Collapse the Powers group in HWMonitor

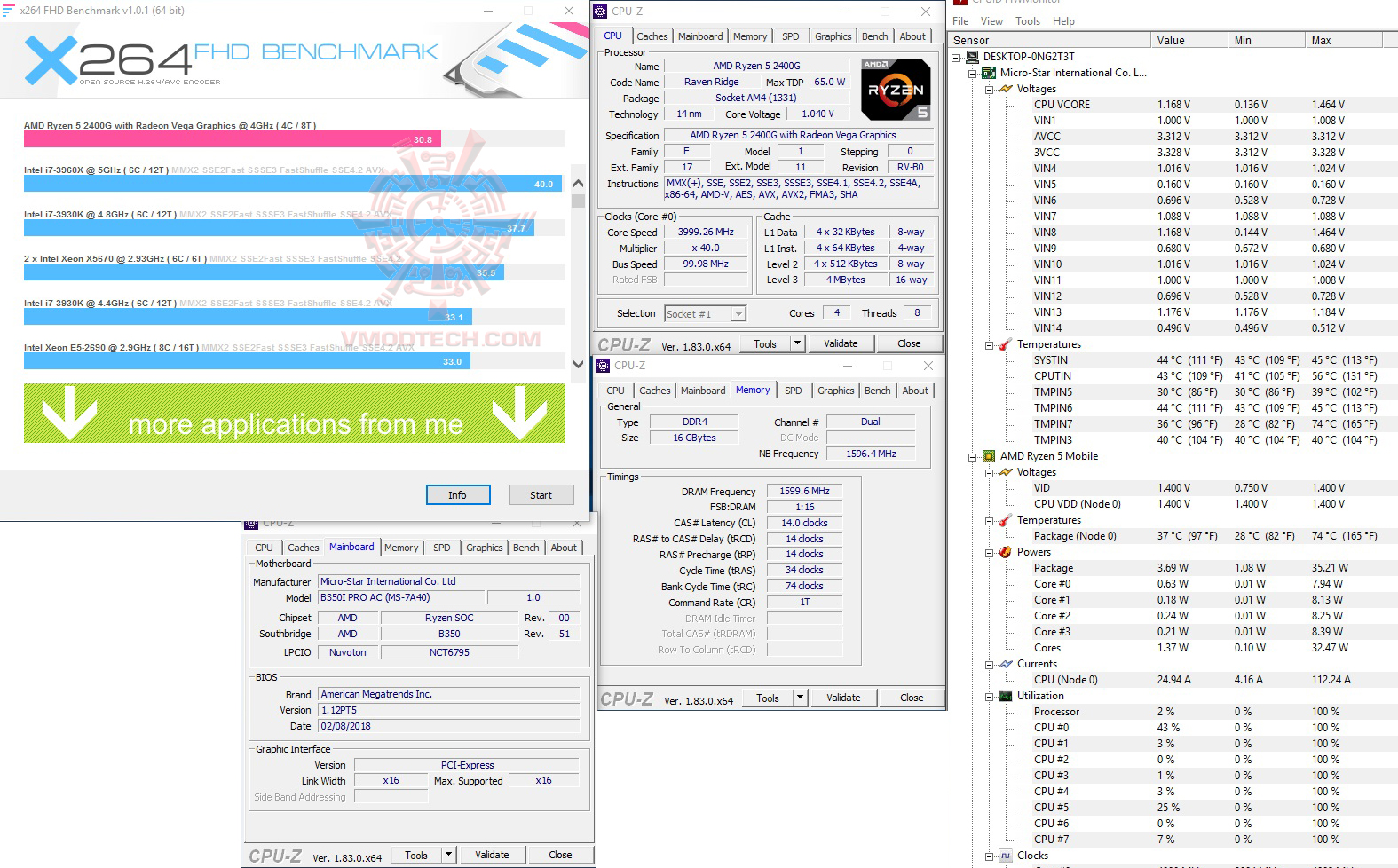[989, 552]
